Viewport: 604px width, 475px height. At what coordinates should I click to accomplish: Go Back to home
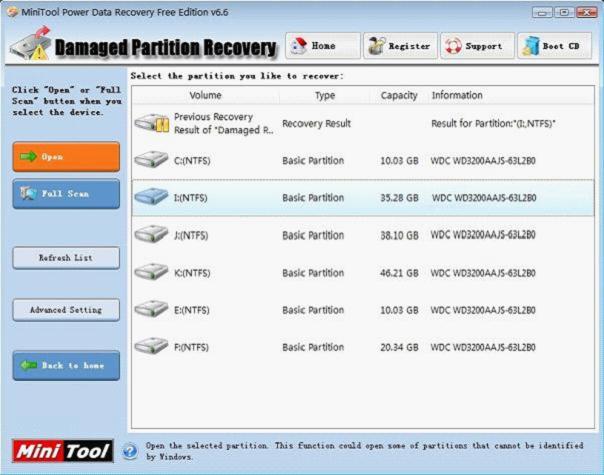pyautogui.click(x=66, y=366)
